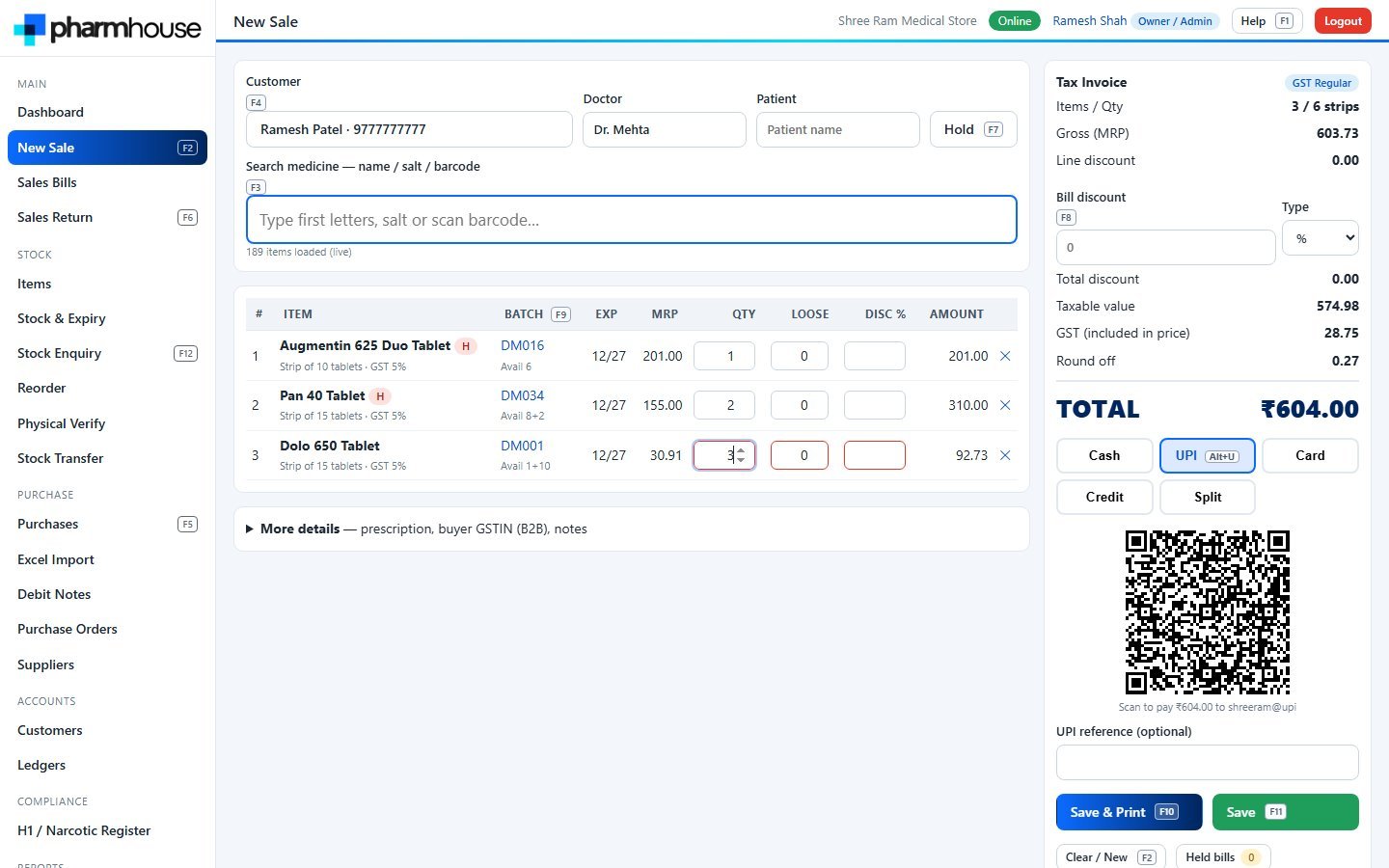
Task: Open the bill discount Type dropdown
Action: [1320, 238]
